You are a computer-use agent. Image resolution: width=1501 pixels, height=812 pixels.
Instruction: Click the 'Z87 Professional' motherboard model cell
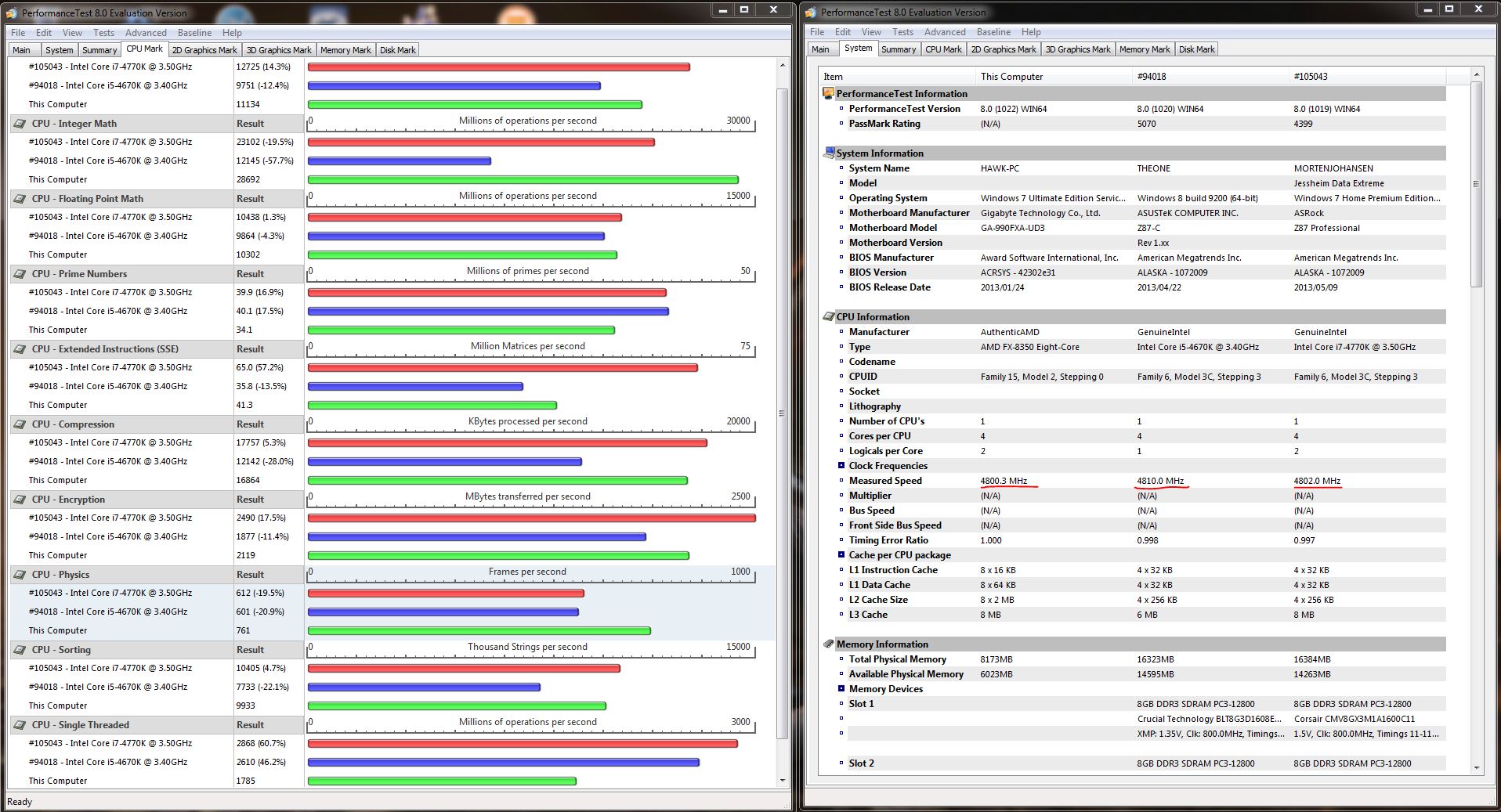[x=1326, y=228]
